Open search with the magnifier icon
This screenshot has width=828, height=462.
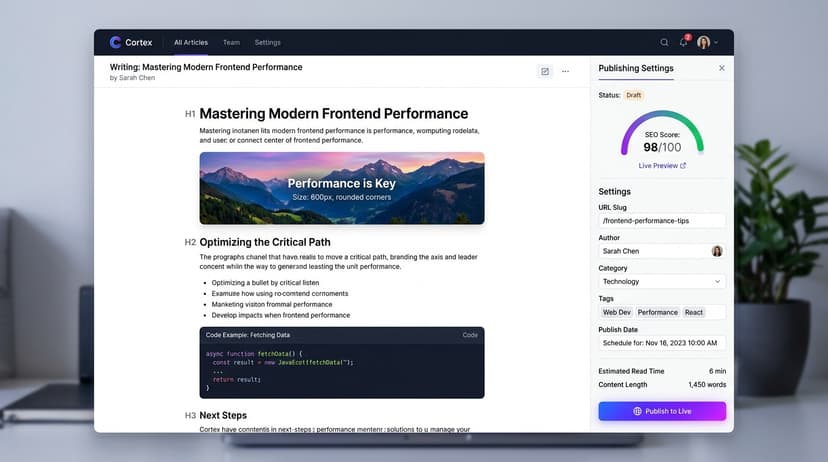(x=664, y=42)
